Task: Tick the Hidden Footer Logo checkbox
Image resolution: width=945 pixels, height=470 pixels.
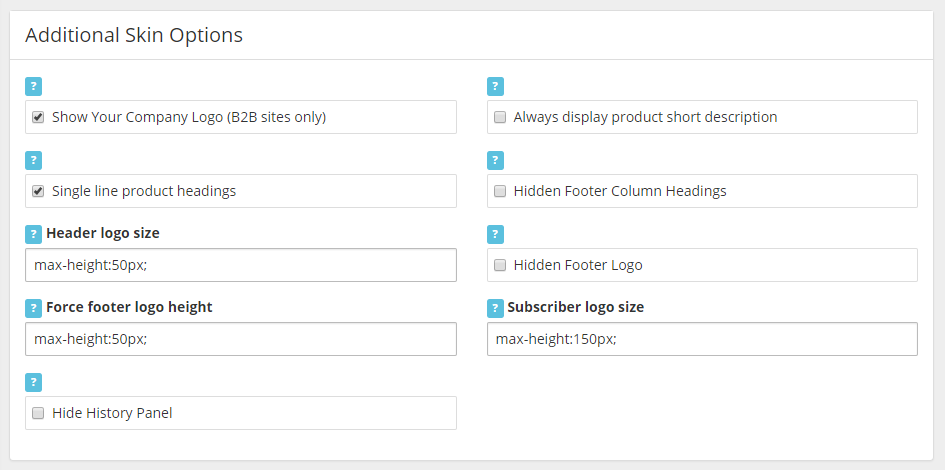Action: (500, 266)
